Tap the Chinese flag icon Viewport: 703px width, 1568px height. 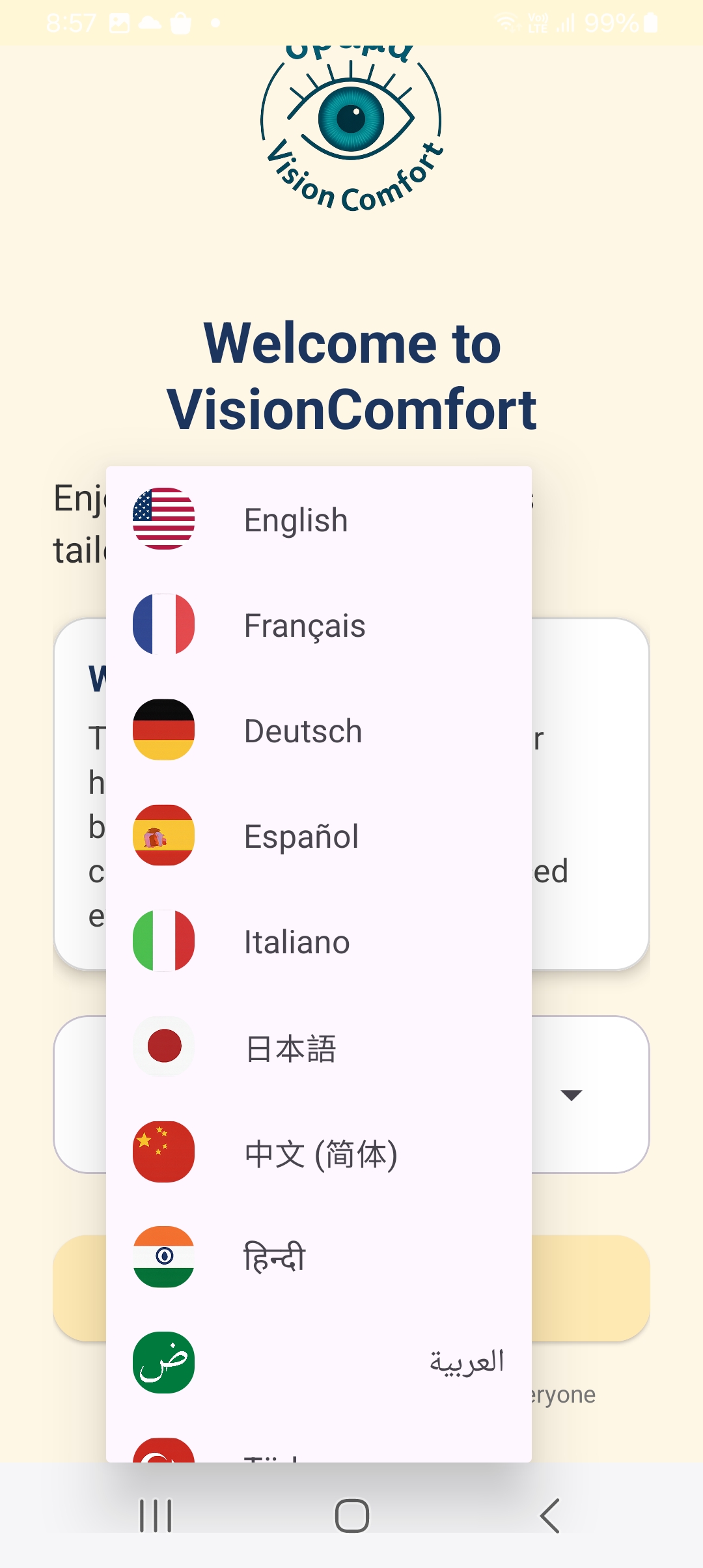point(163,1151)
